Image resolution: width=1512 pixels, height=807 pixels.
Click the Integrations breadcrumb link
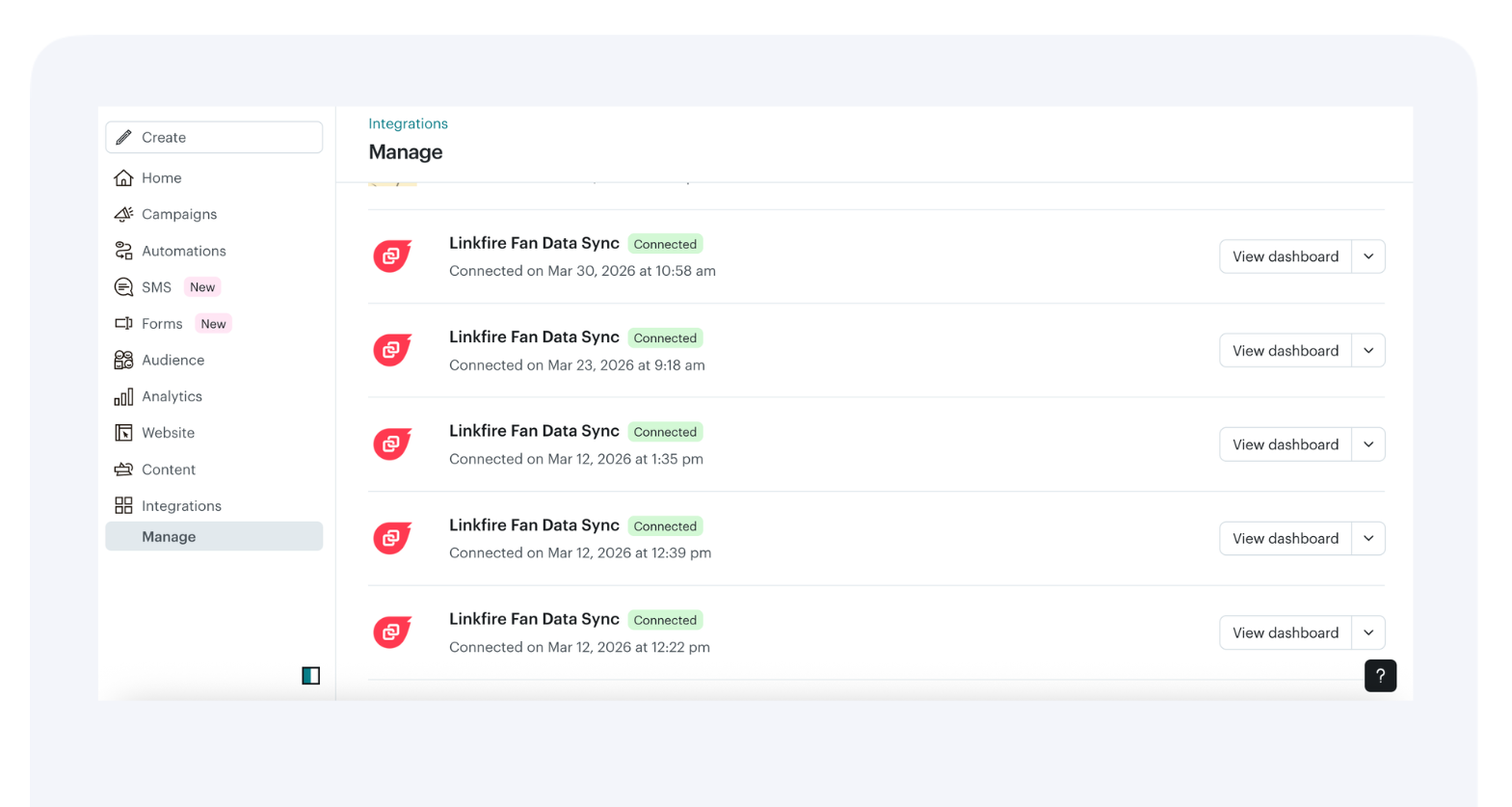click(x=408, y=123)
